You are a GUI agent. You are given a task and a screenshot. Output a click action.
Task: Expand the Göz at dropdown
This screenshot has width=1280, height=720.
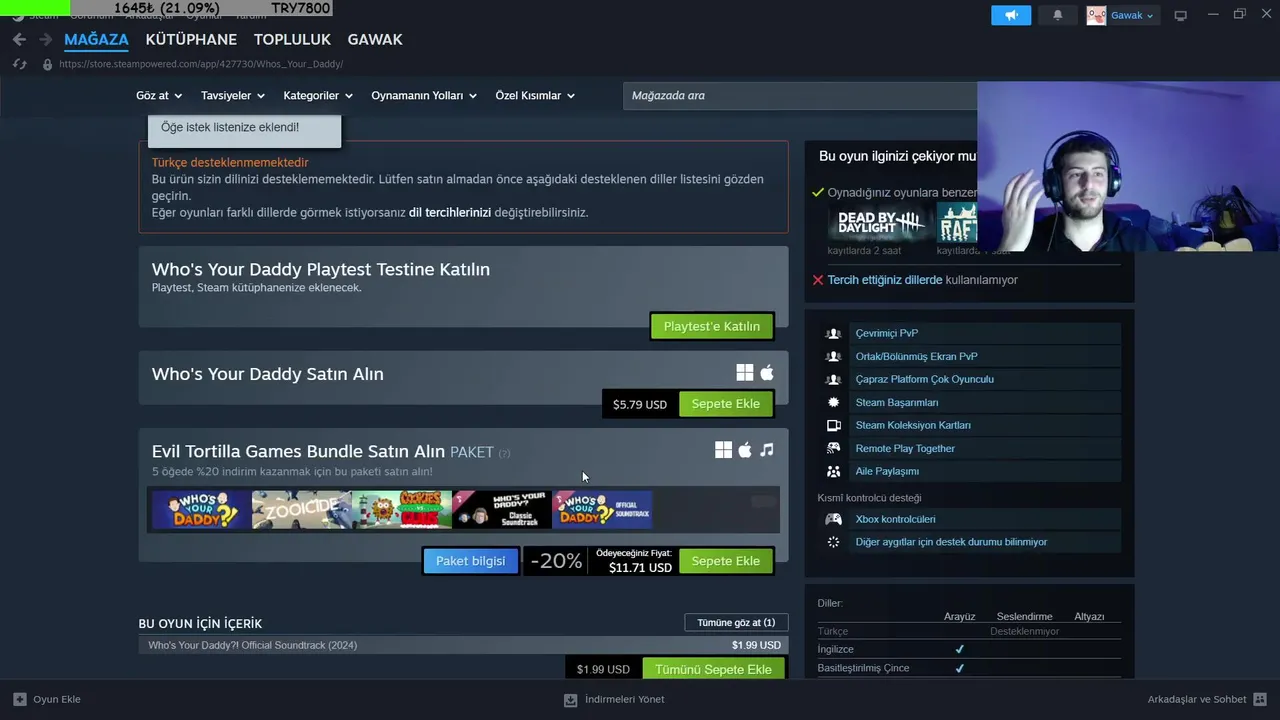159,96
